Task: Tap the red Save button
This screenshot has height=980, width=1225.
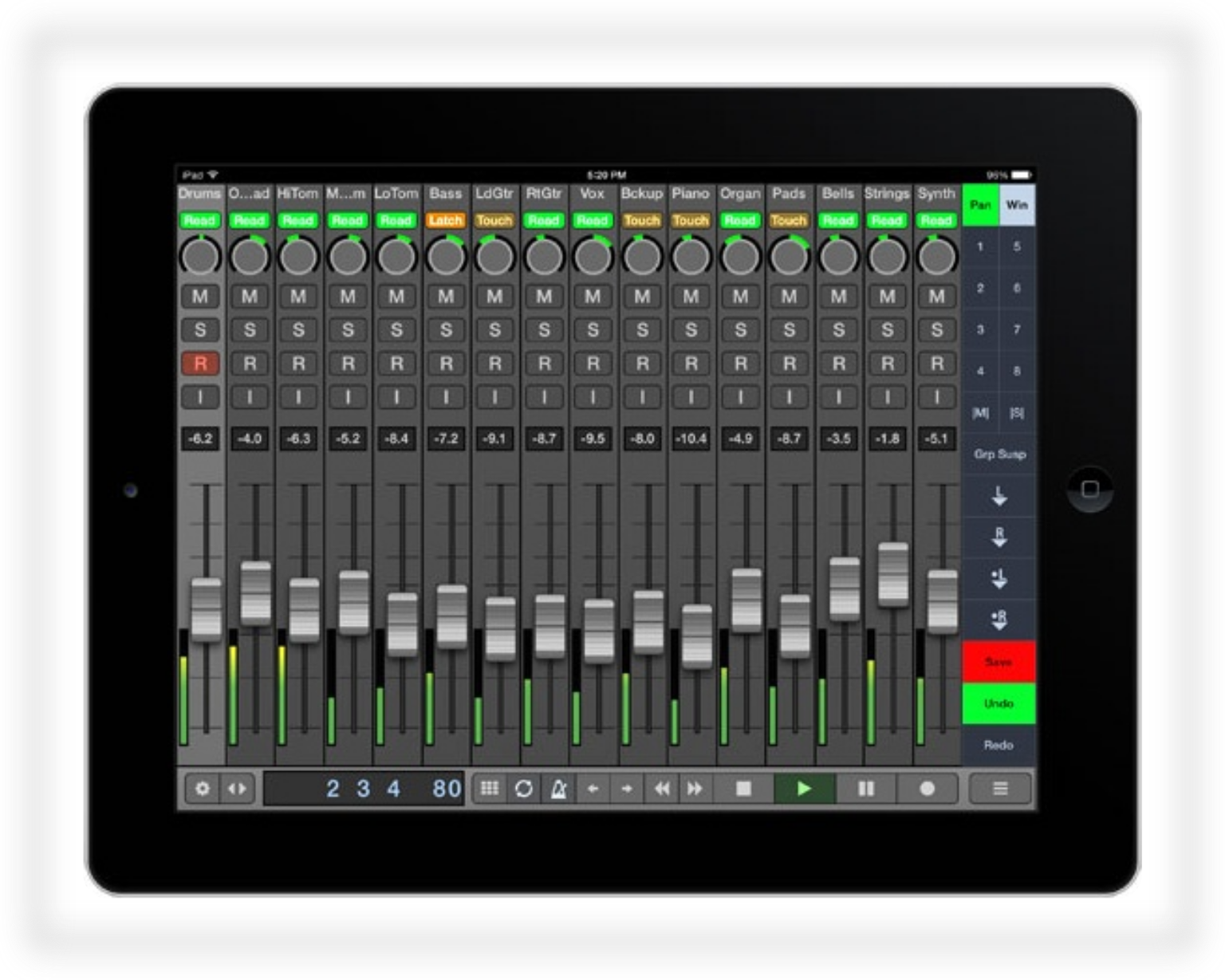Action: point(999,662)
